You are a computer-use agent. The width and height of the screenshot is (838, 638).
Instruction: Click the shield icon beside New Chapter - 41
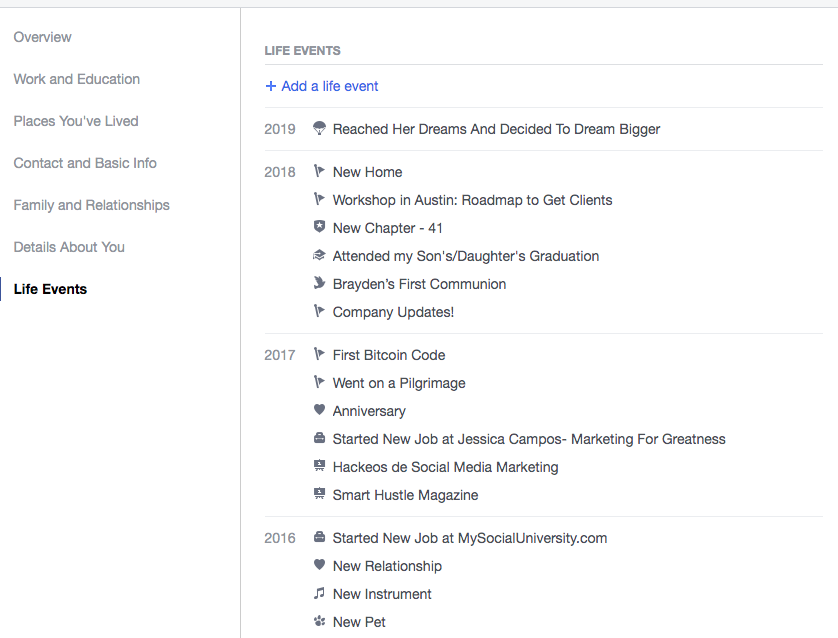tap(320, 228)
